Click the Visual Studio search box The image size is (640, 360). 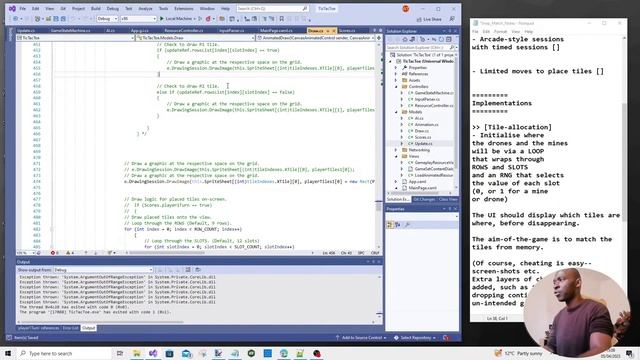click(x=272, y=9)
